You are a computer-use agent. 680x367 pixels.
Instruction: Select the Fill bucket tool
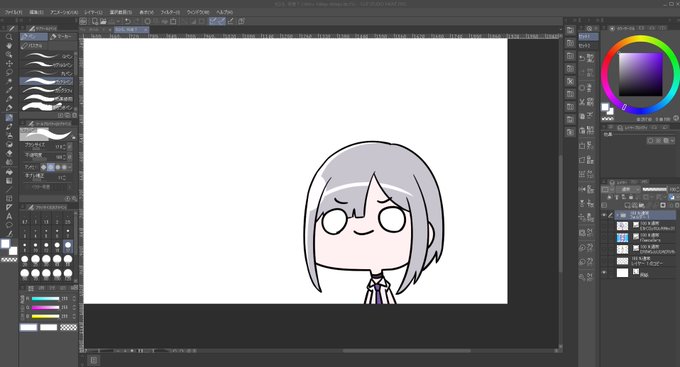(9, 171)
